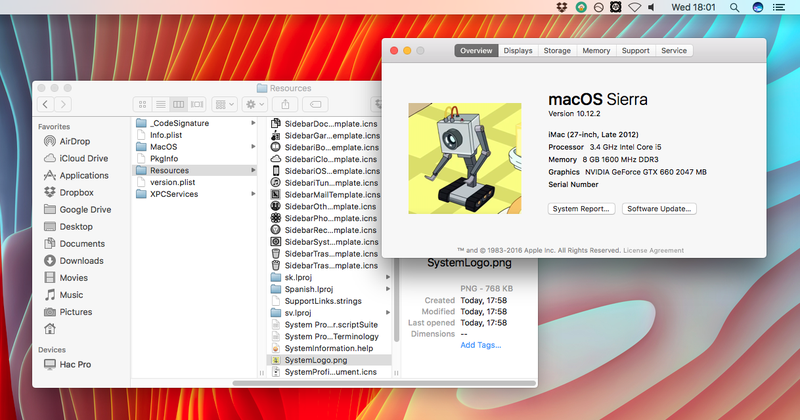Click the Butter Robot system logo image
Screen dimensions: 800x420
point(465,158)
